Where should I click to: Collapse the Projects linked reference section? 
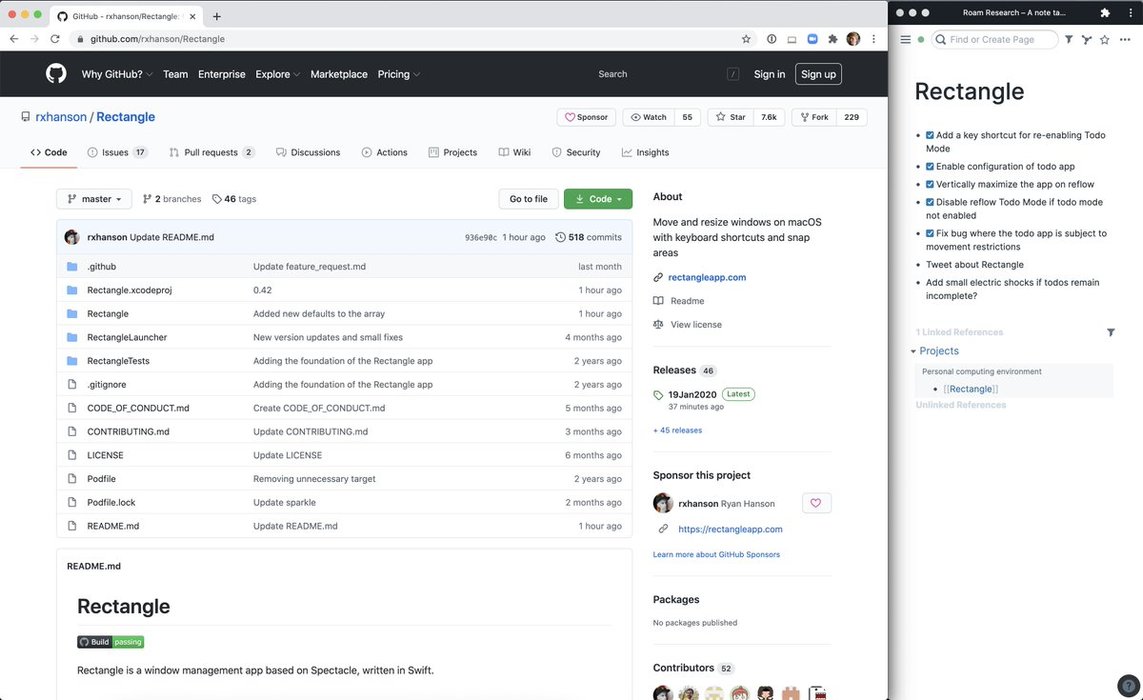point(913,351)
